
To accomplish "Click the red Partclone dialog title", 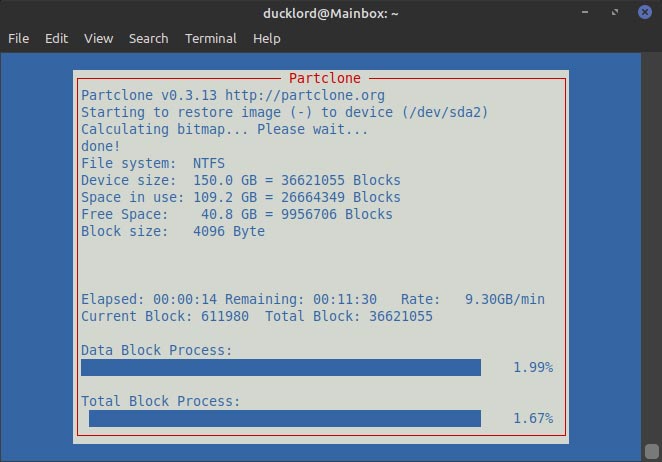I will click(325, 78).
